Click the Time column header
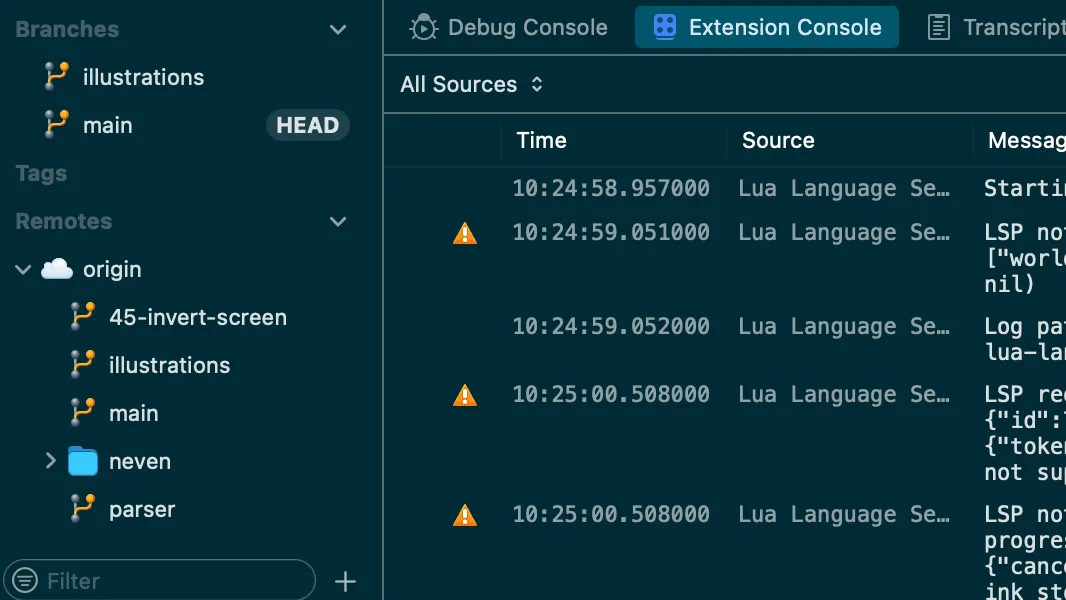The image size is (1066, 600). tap(541, 141)
